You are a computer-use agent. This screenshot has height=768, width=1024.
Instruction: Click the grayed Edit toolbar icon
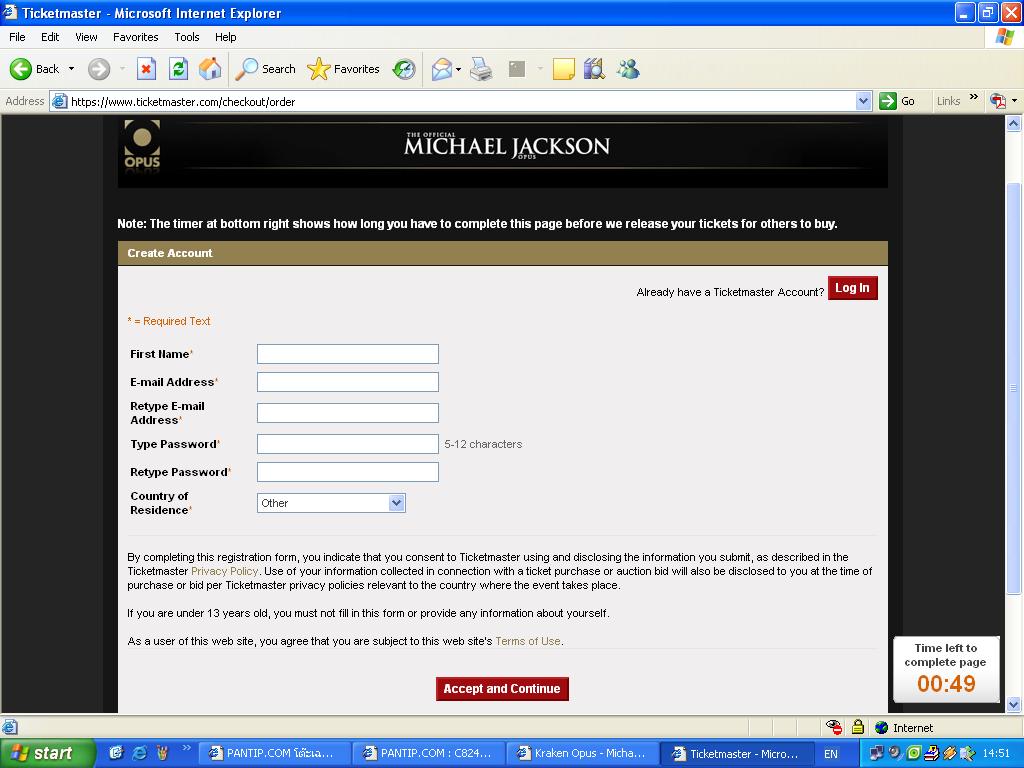tap(517, 69)
